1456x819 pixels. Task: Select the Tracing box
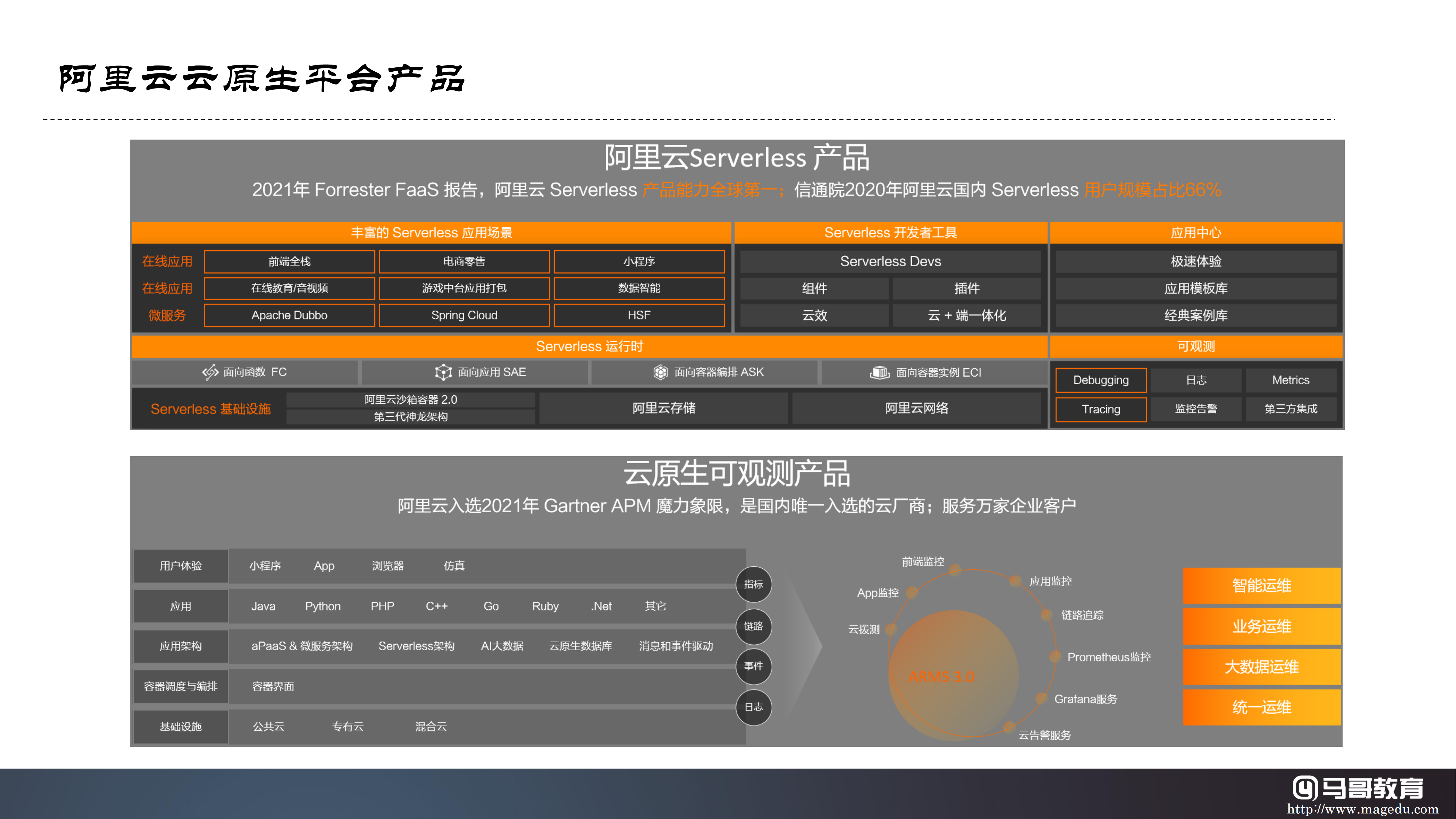1100,409
